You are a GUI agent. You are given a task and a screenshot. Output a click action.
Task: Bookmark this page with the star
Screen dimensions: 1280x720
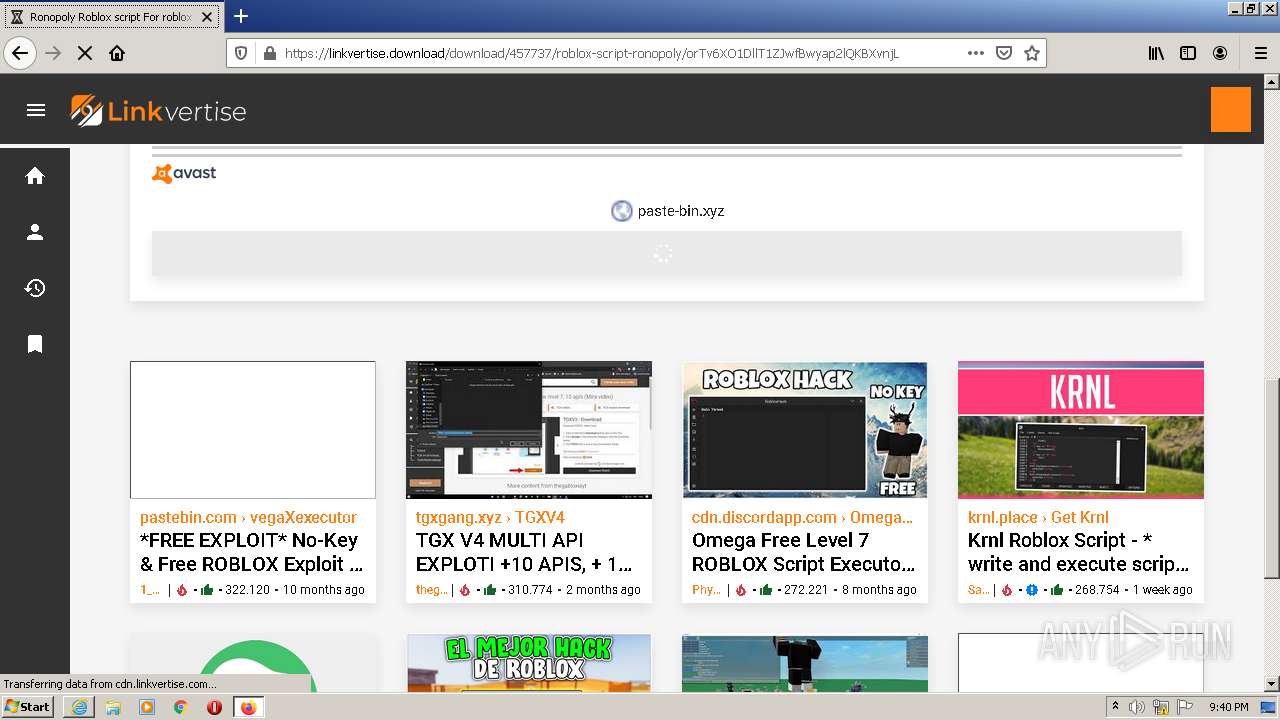tap(1032, 53)
